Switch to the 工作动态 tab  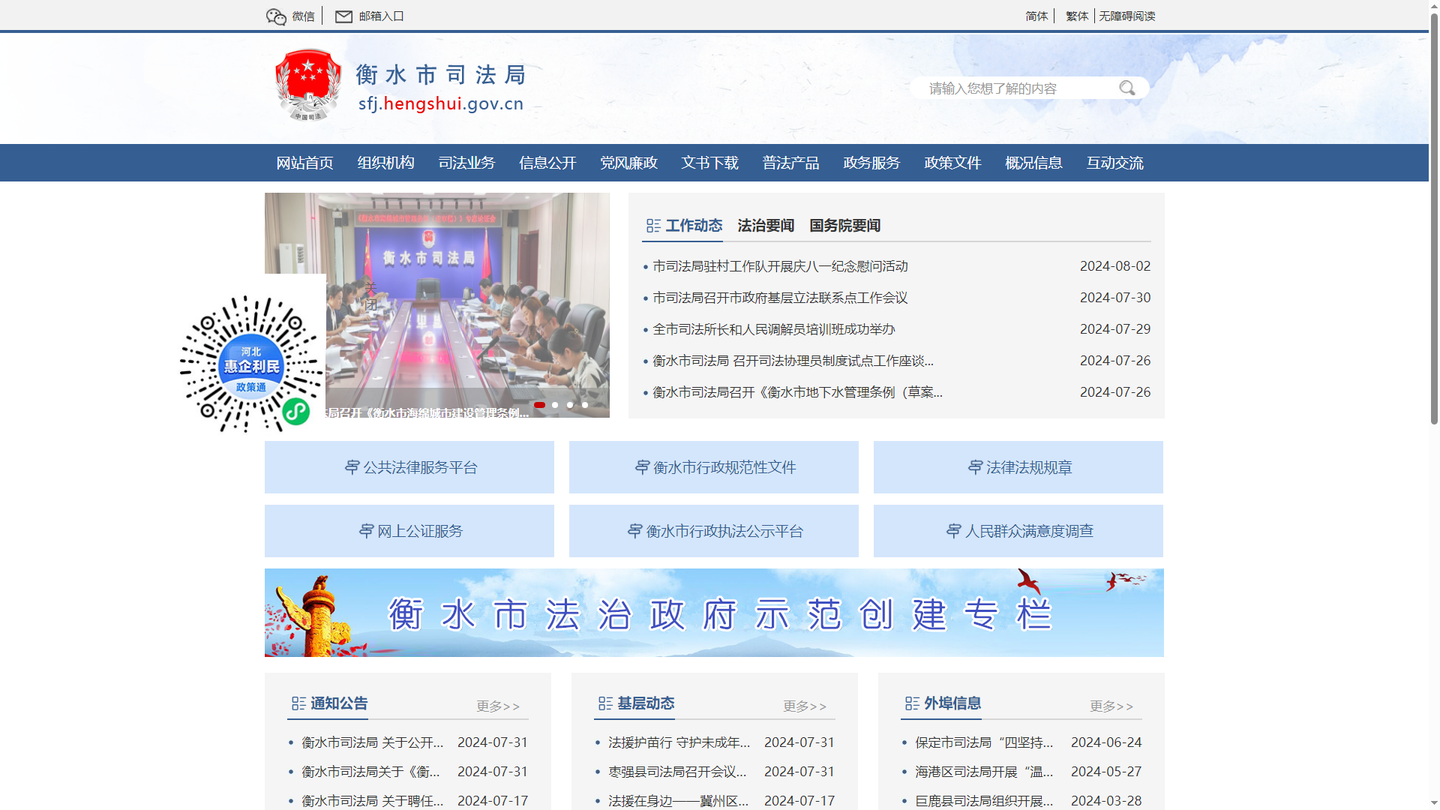[694, 226]
